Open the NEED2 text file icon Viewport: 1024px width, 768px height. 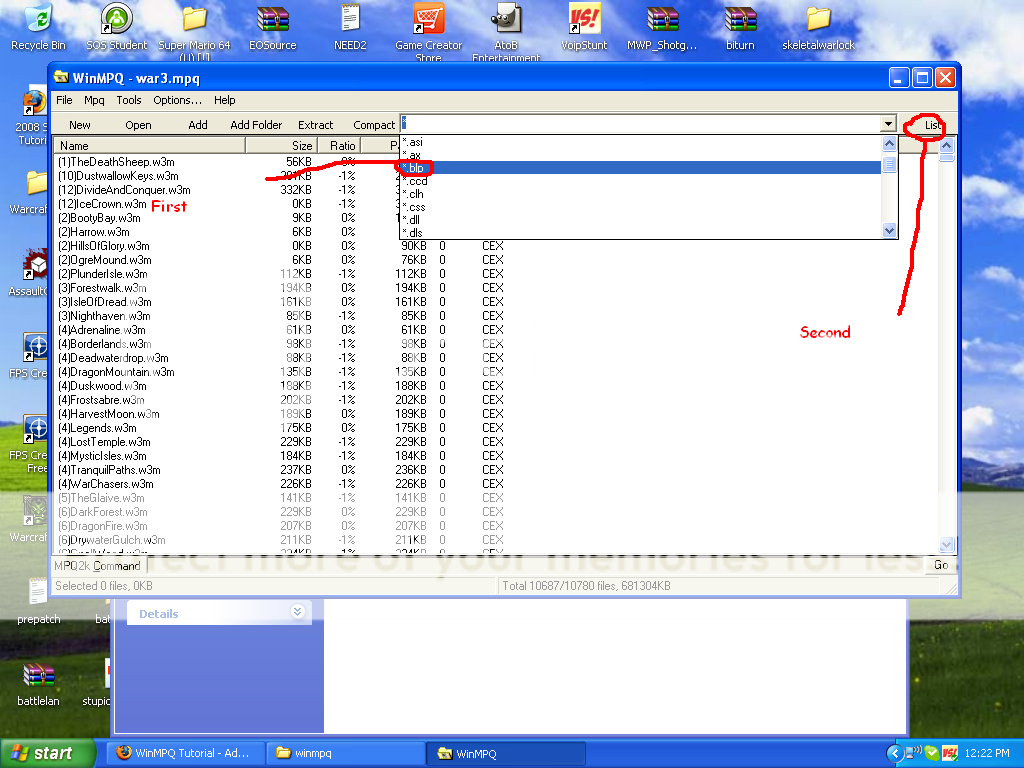point(350,18)
